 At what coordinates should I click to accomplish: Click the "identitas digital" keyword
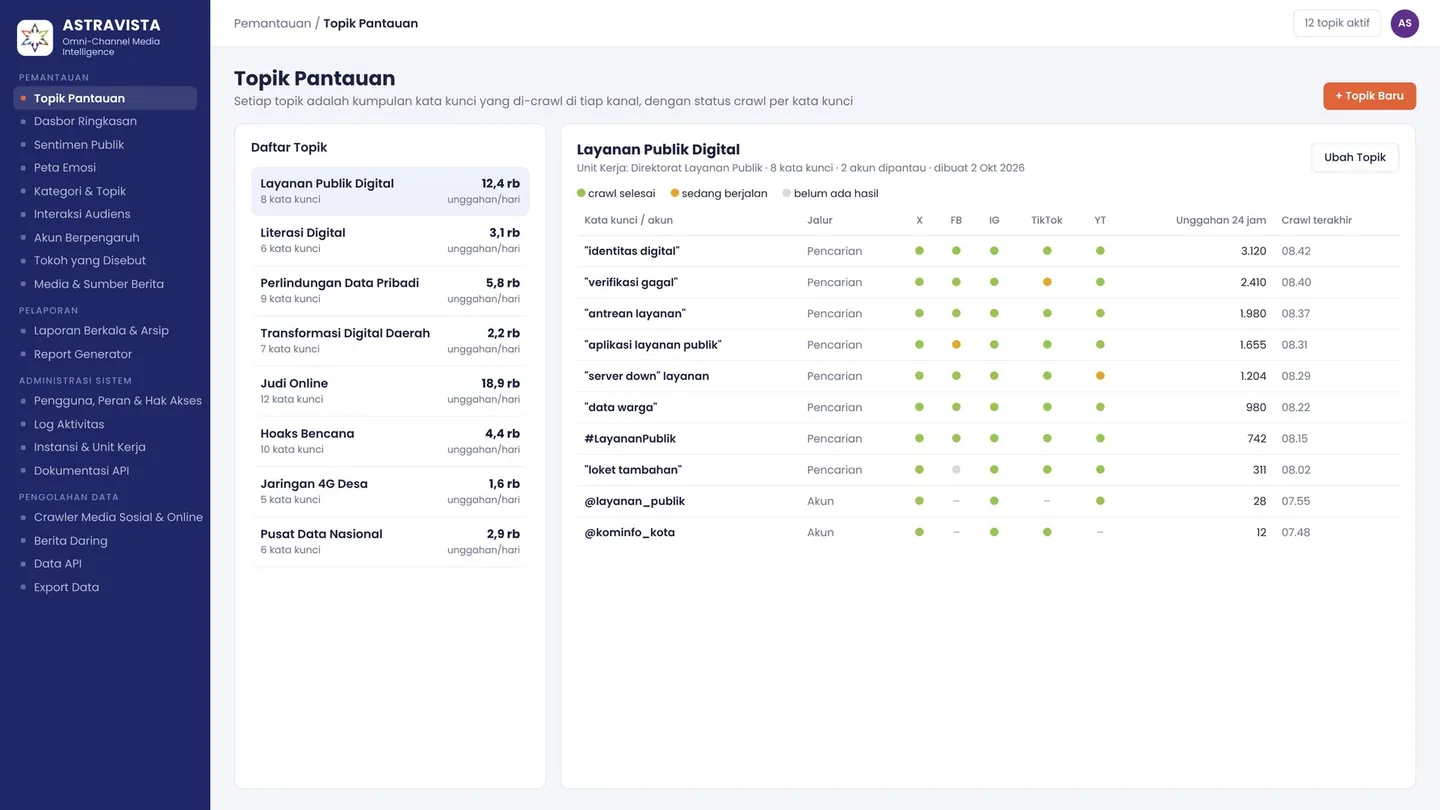tap(632, 251)
